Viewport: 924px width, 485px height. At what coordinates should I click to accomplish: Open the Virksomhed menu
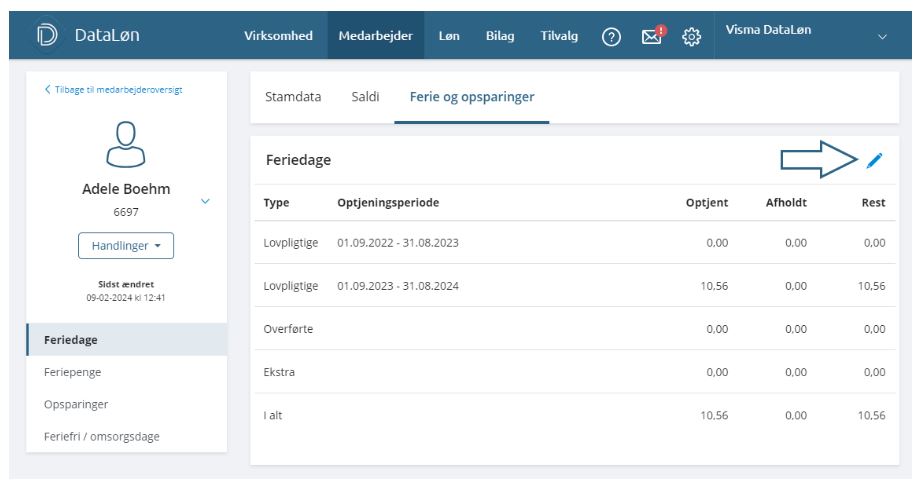click(278, 36)
